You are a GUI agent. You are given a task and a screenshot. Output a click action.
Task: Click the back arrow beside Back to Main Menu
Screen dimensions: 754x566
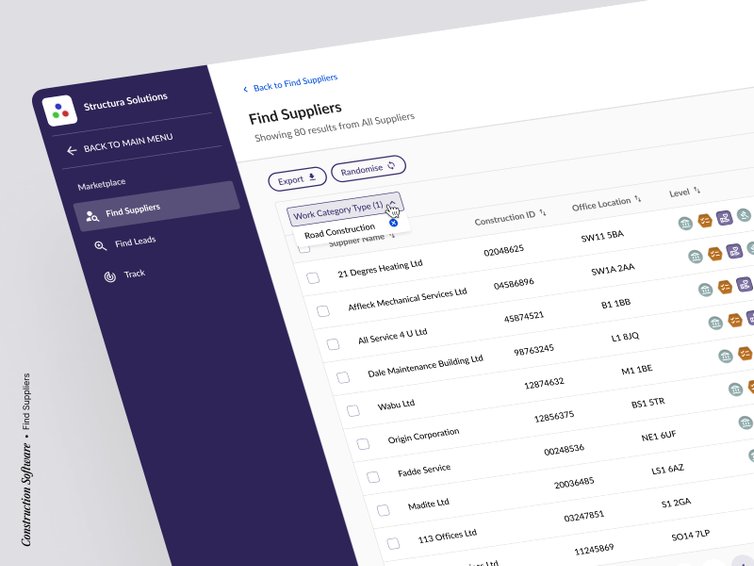pos(71,150)
